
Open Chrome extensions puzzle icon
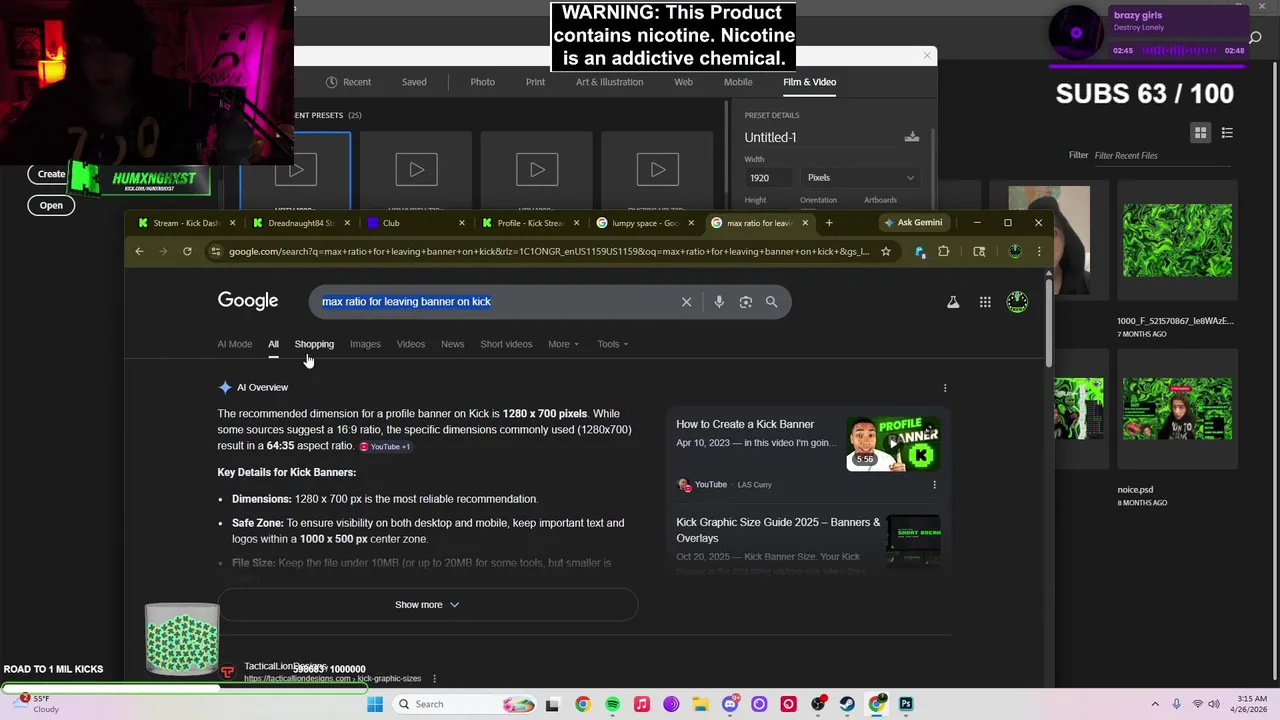click(x=943, y=251)
